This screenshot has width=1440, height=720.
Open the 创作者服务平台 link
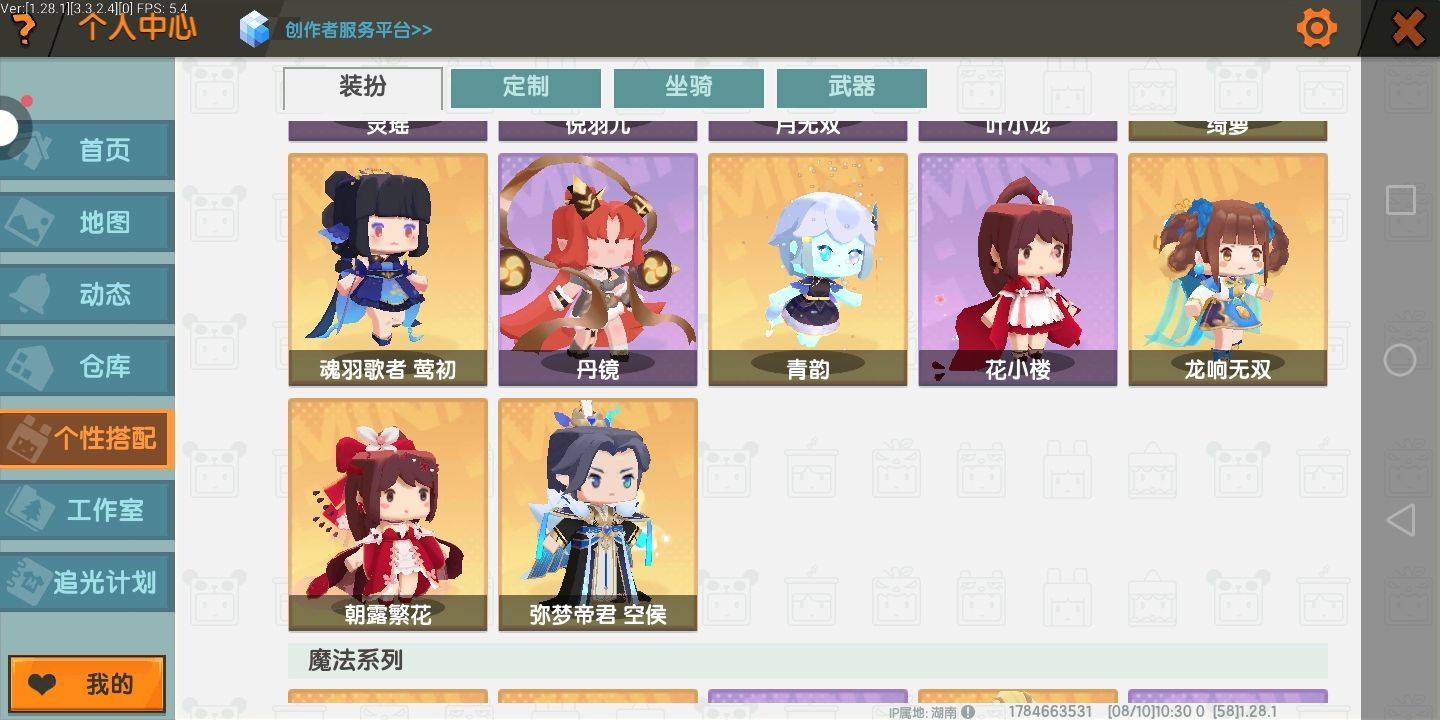358,29
